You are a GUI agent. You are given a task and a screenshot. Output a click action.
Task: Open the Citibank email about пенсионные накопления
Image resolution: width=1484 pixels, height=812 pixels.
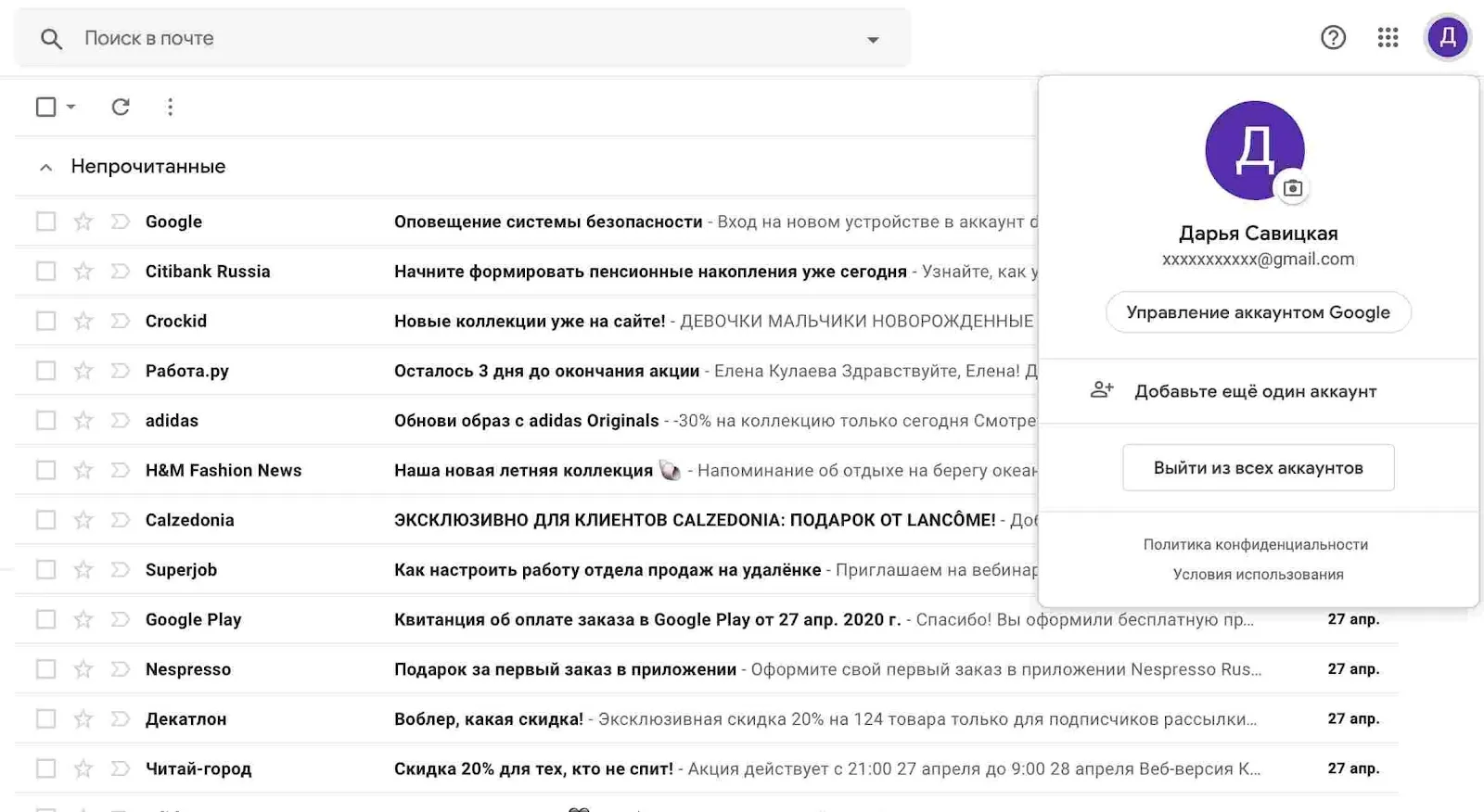pyautogui.click(x=526, y=271)
